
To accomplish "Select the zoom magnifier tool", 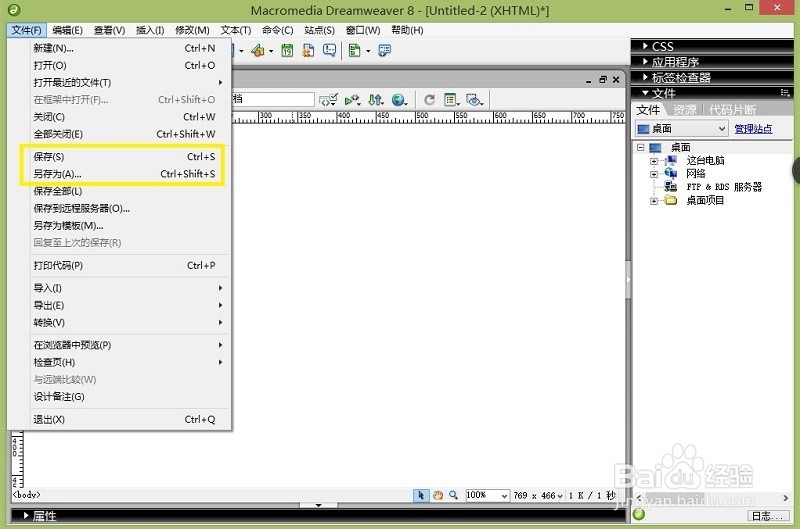I will [x=453, y=495].
